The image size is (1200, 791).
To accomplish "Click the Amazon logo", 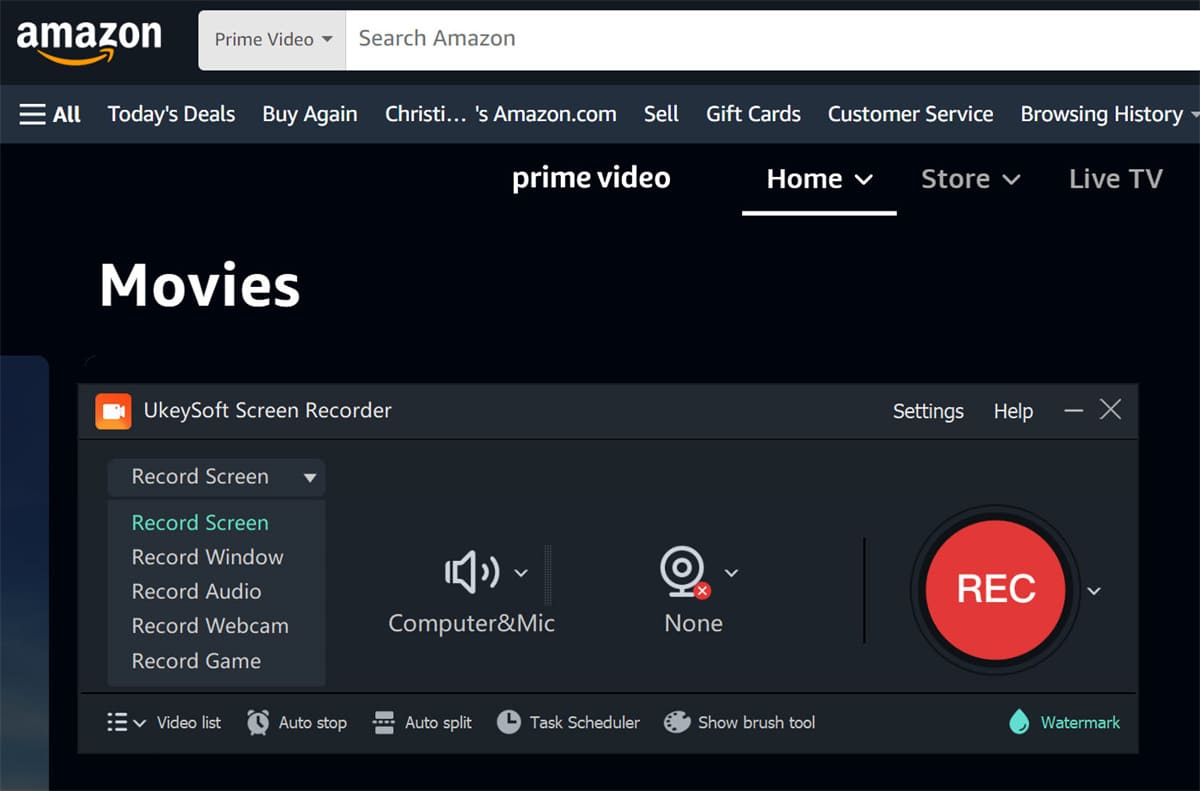I will point(89,41).
